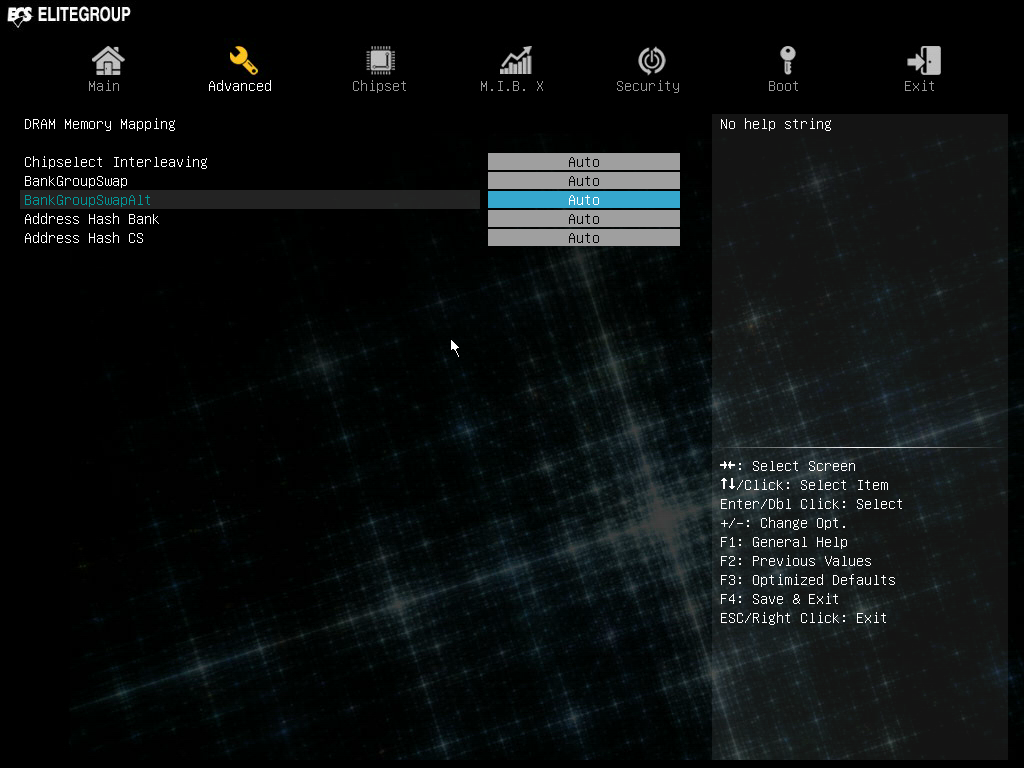This screenshot has height=768, width=1024.
Task: Select the Advanced tab label
Action: coord(240,86)
